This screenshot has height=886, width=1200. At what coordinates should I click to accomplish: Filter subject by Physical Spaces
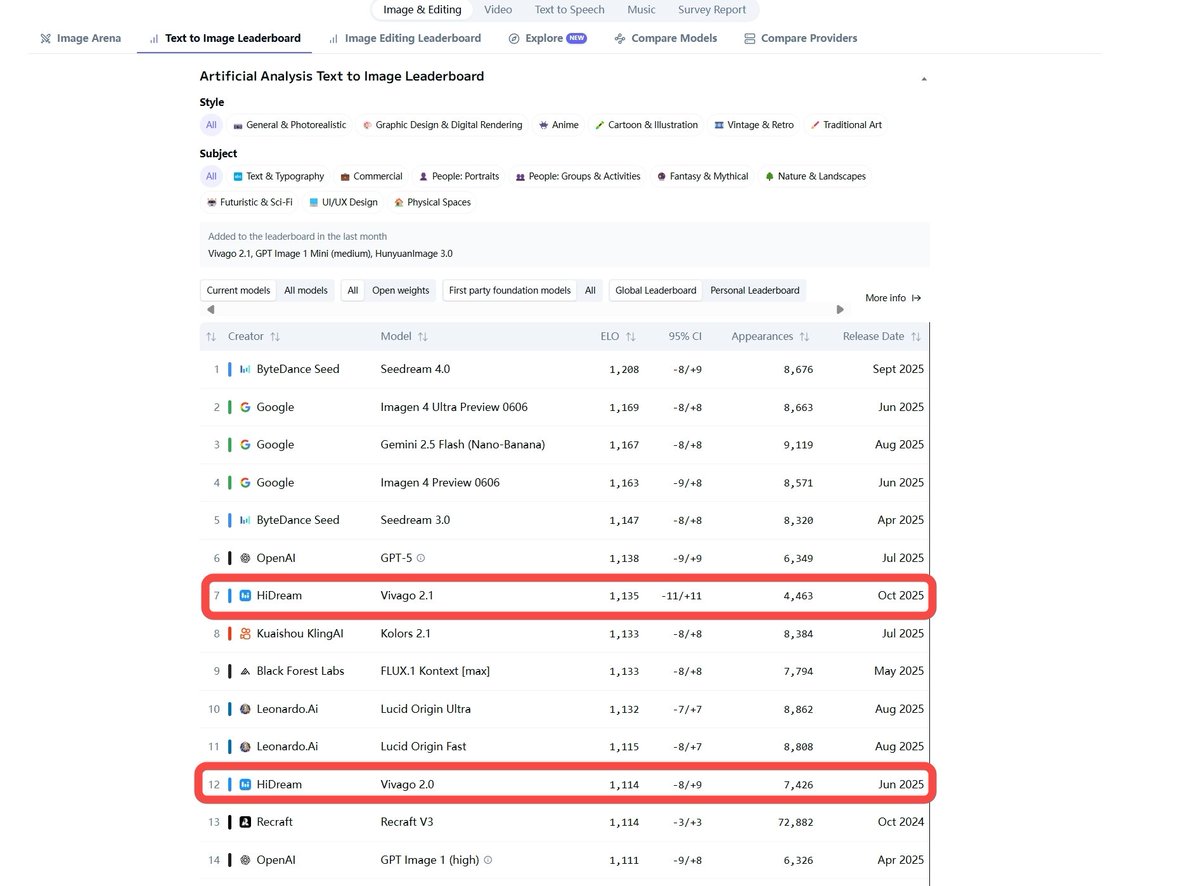tap(433, 202)
